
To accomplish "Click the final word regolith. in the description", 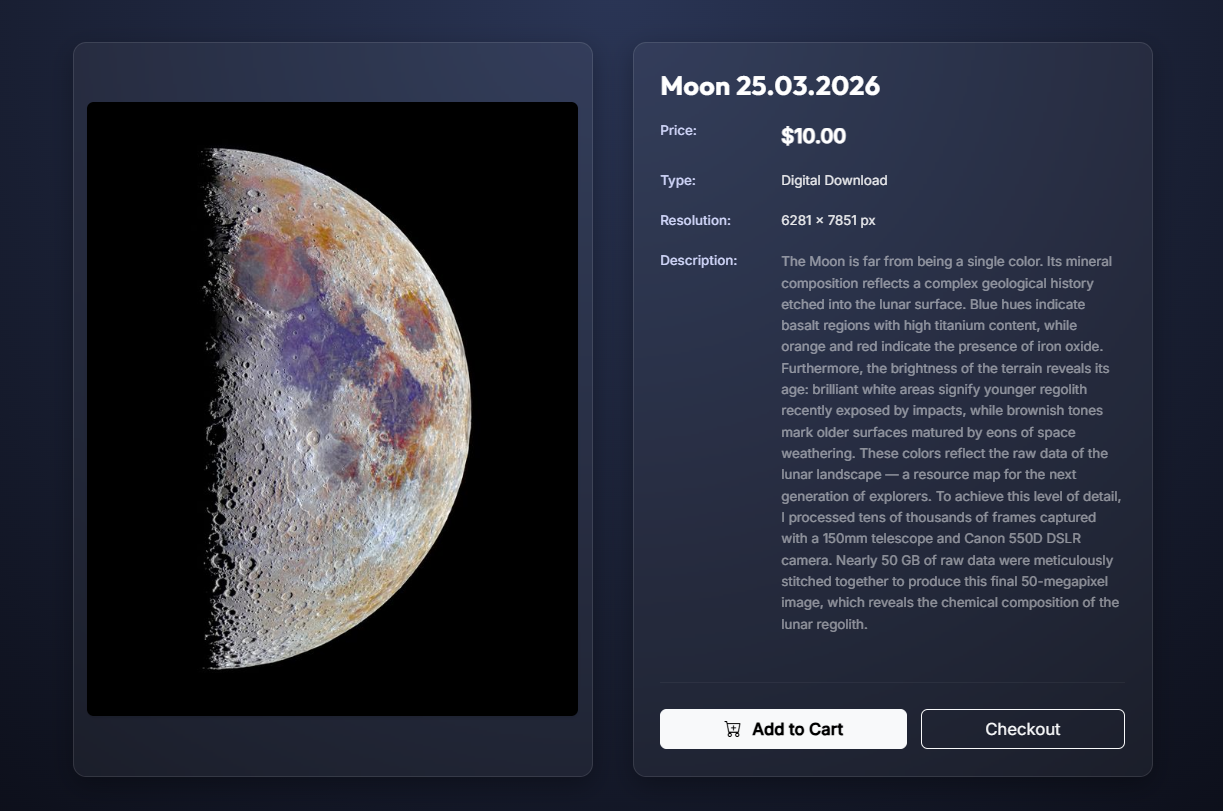I will [x=840, y=624].
